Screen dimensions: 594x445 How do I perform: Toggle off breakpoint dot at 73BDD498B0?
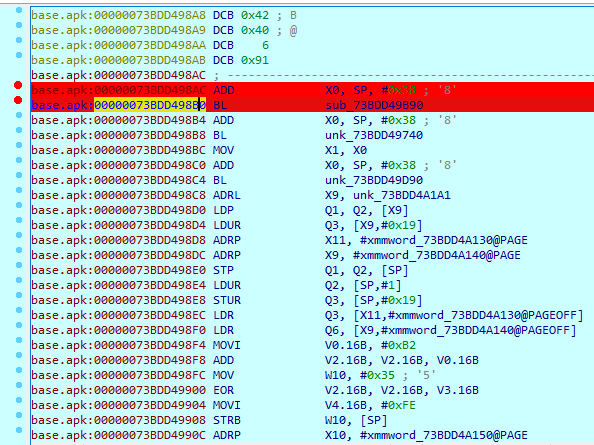tap(18, 100)
